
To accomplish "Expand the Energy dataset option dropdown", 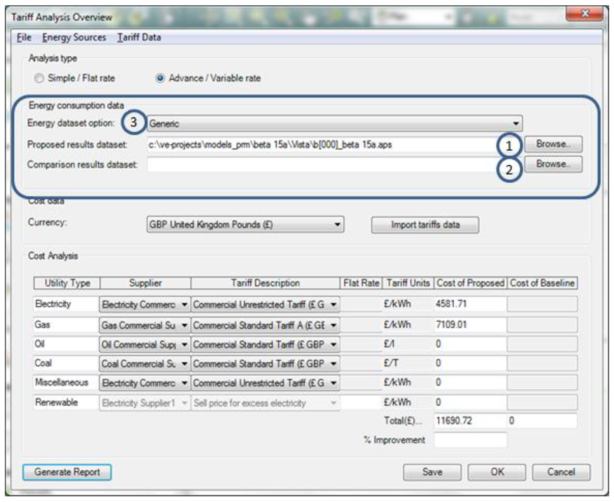I will [514, 124].
